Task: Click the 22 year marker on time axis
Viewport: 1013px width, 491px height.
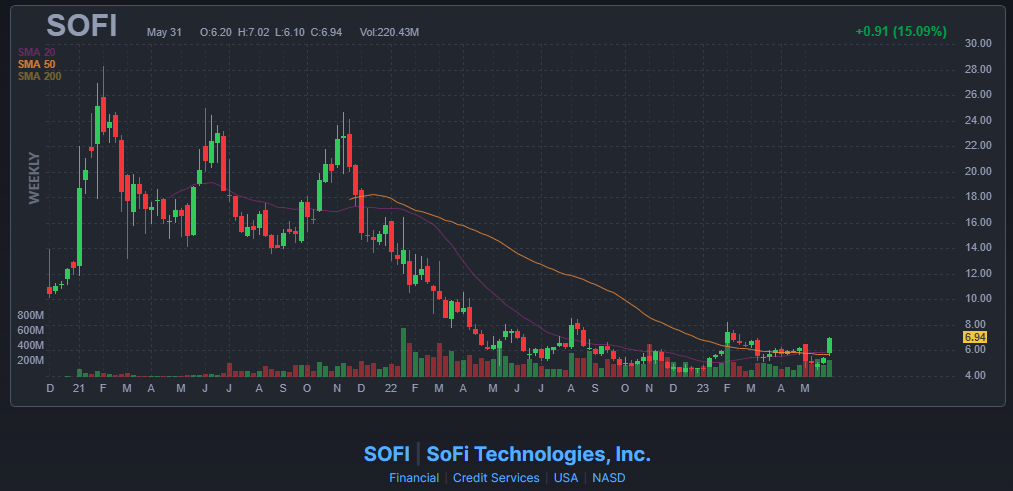Action: (390, 388)
